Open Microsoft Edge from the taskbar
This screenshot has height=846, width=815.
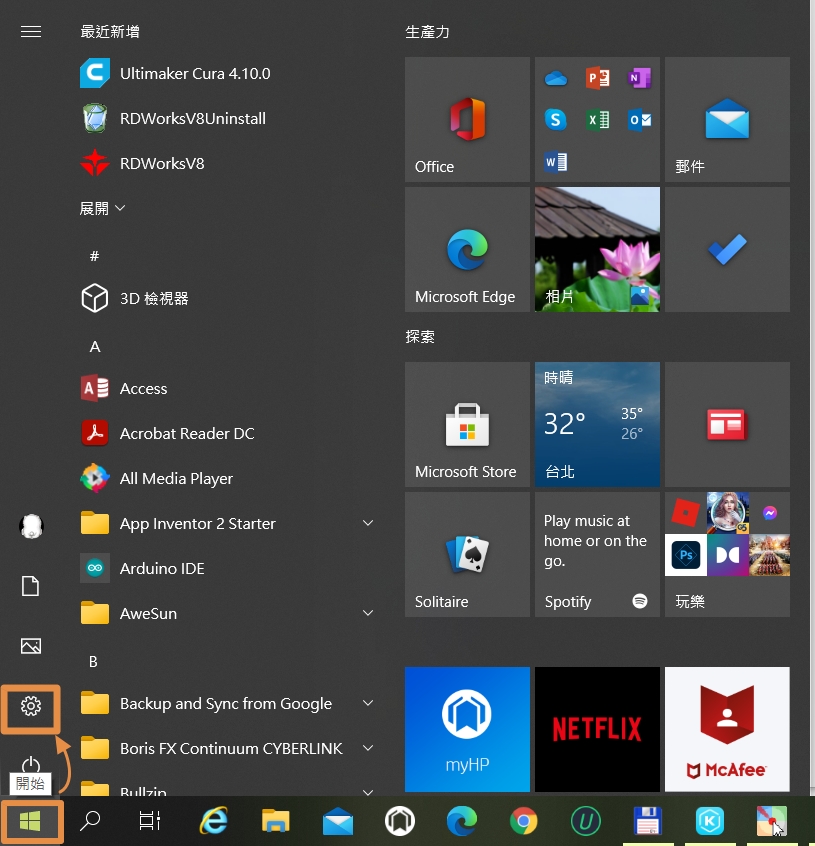(462, 821)
